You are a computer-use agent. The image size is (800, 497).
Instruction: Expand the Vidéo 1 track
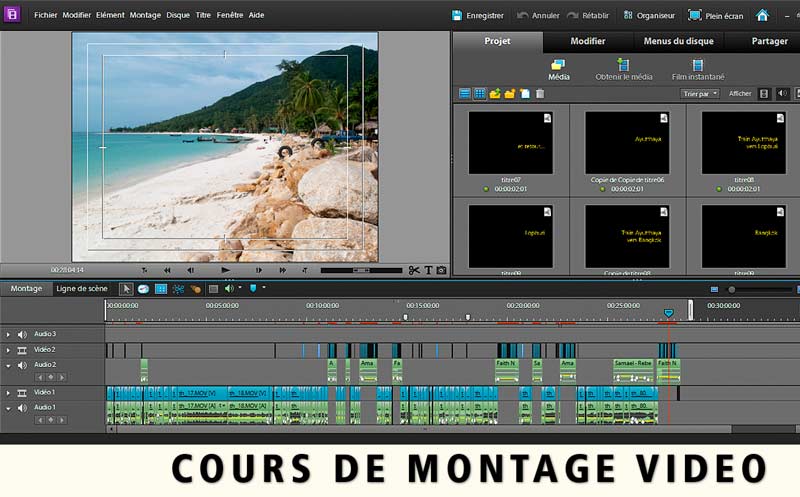tap(8, 393)
